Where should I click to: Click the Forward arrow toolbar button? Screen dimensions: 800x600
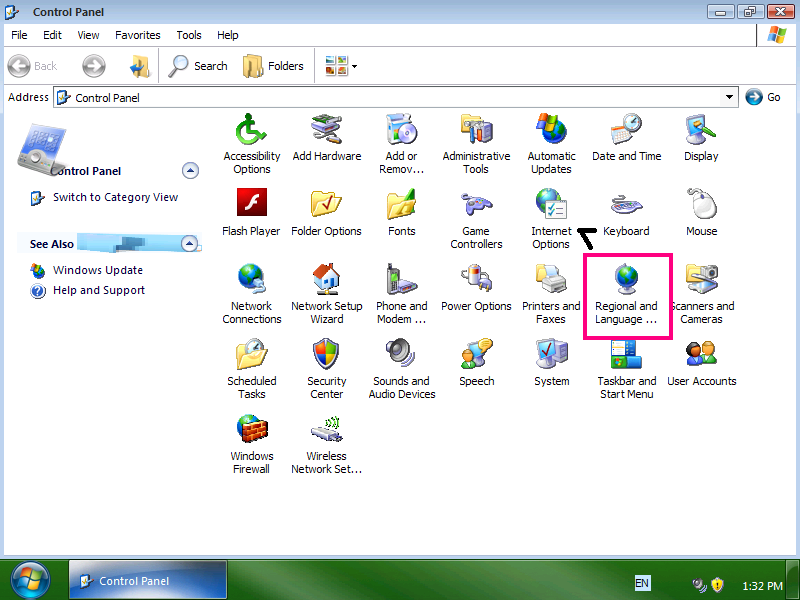pos(94,66)
